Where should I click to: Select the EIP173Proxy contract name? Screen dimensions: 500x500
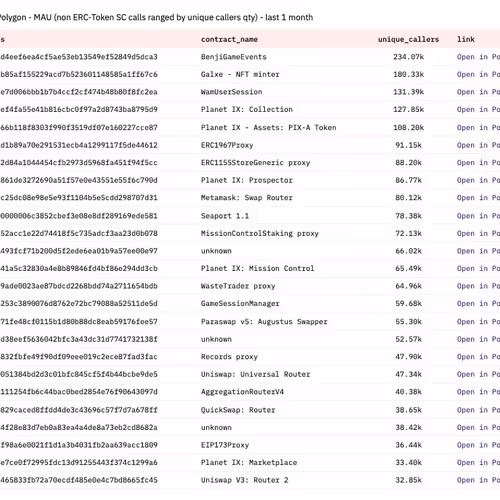pos(225,445)
